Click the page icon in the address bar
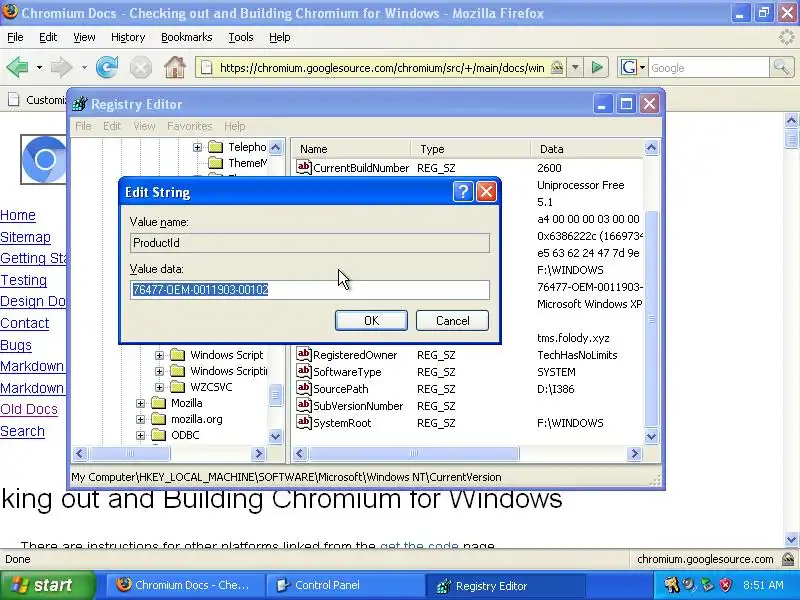Viewport: 800px width, 600px height. [x=207, y=67]
